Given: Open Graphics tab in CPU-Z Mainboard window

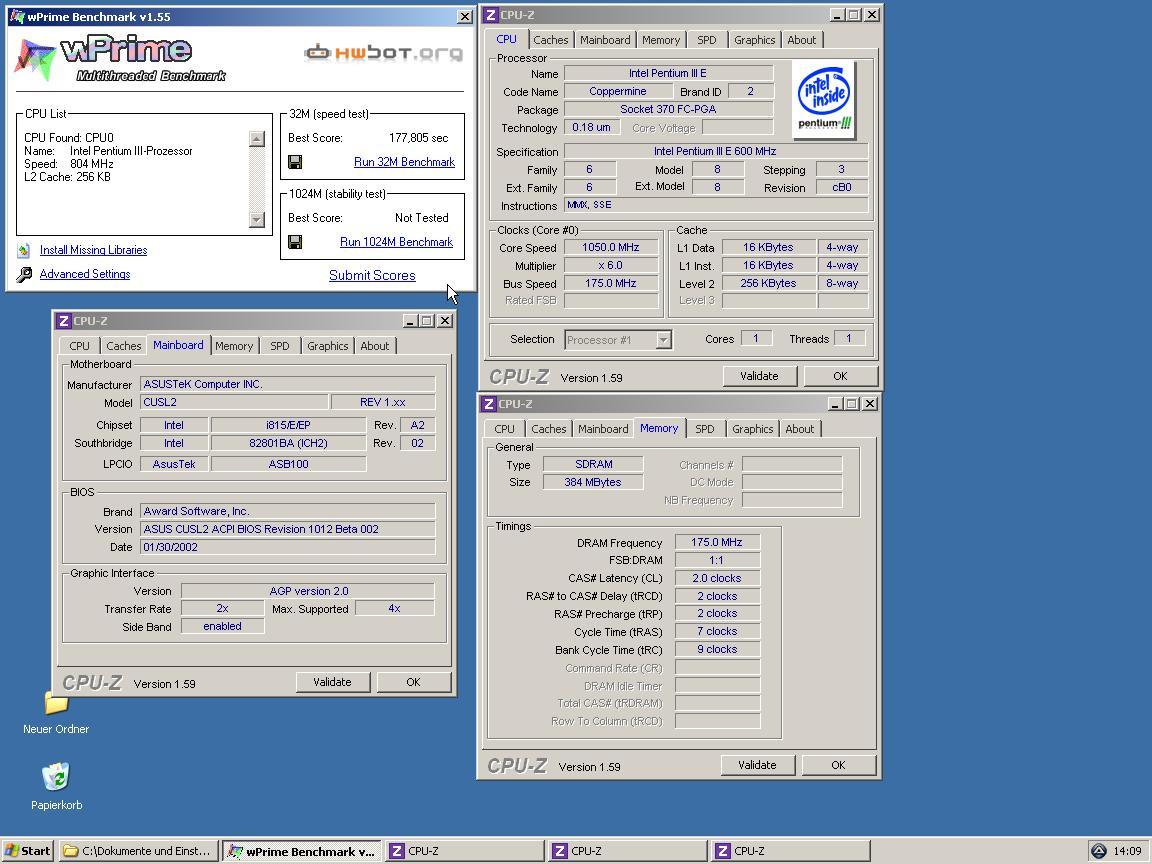Looking at the screenshot, I should tap(328, 346).
